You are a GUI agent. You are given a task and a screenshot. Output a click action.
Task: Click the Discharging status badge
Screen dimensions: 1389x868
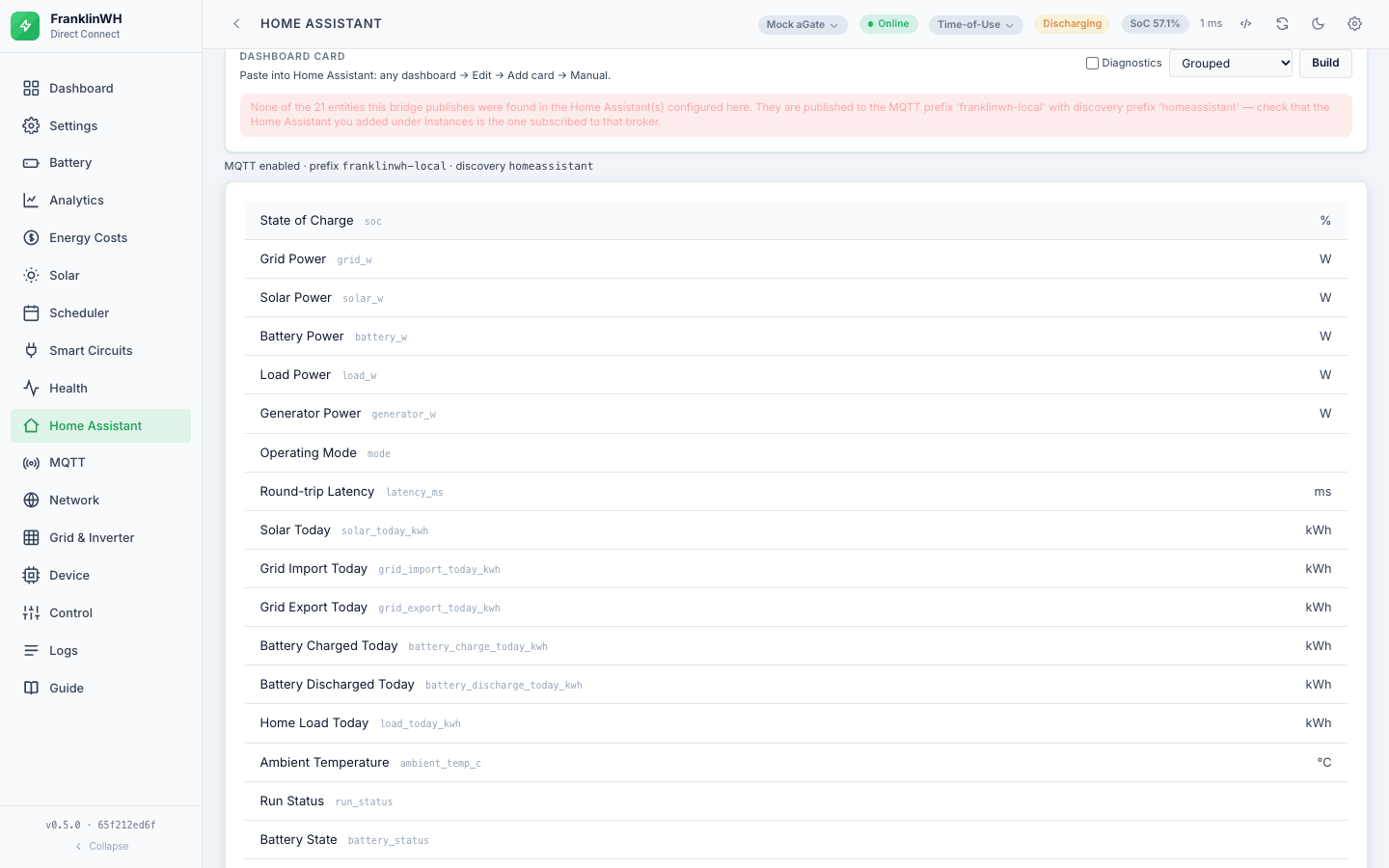(1072, 24)
